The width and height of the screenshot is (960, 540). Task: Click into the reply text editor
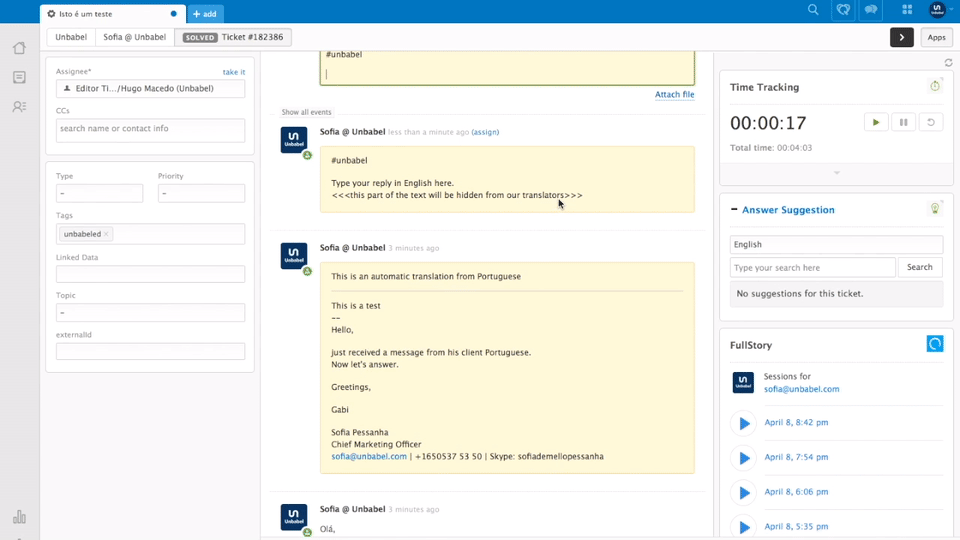507,67
